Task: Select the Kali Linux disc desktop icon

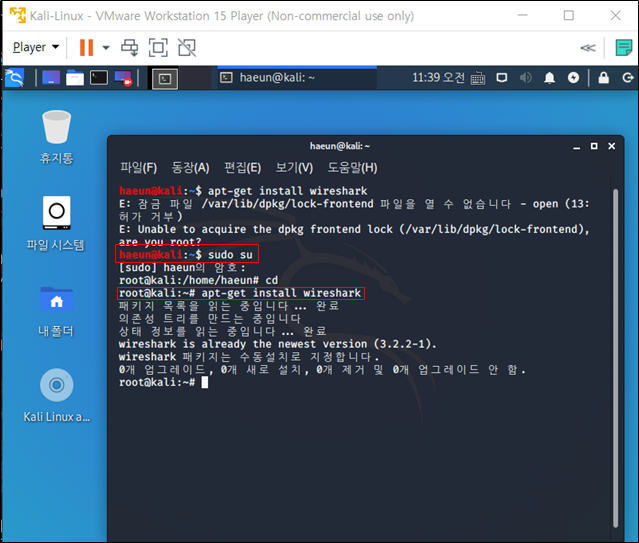Action: 56,395
